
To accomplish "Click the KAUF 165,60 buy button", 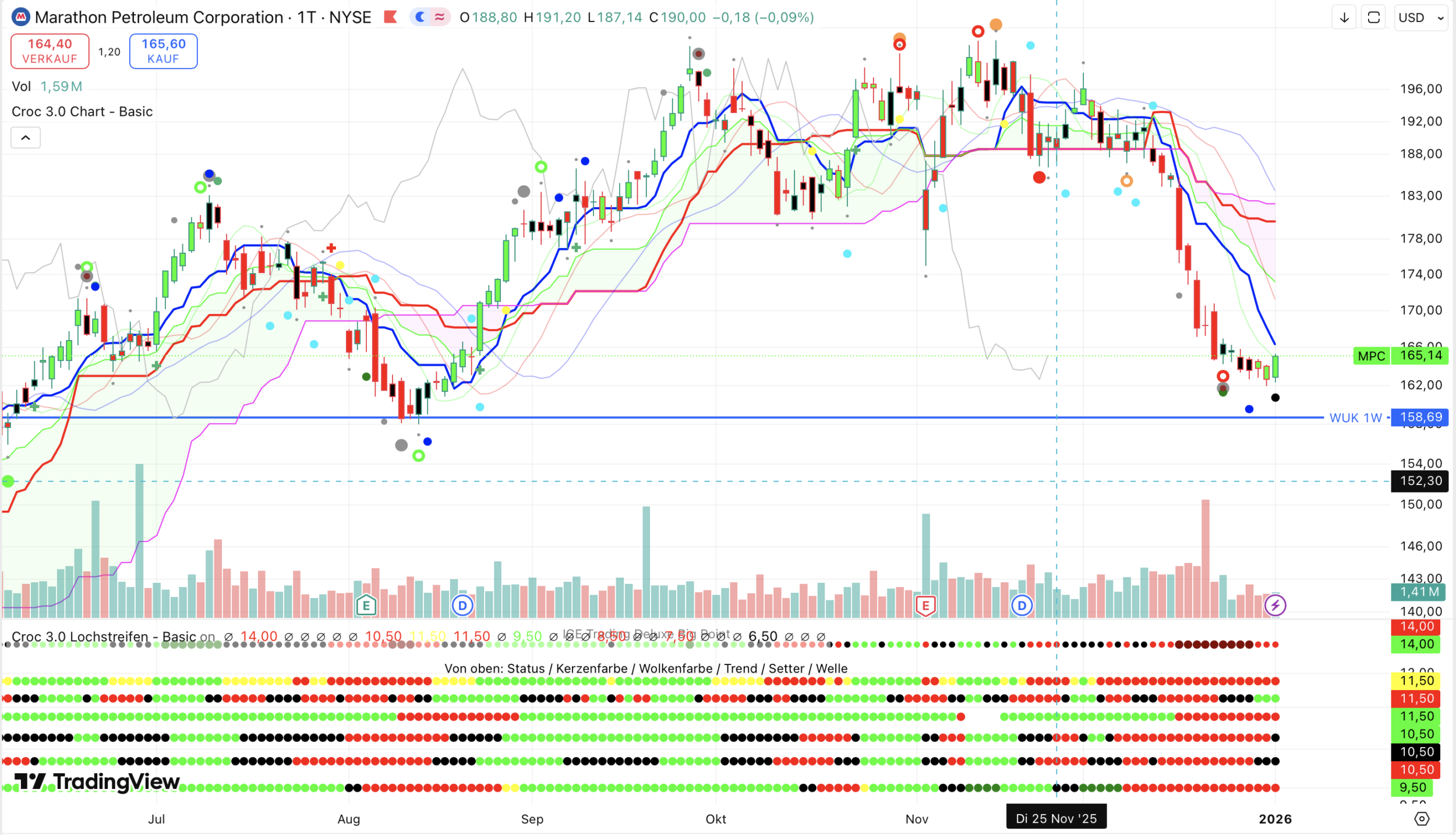I will [x=163, y=51].
